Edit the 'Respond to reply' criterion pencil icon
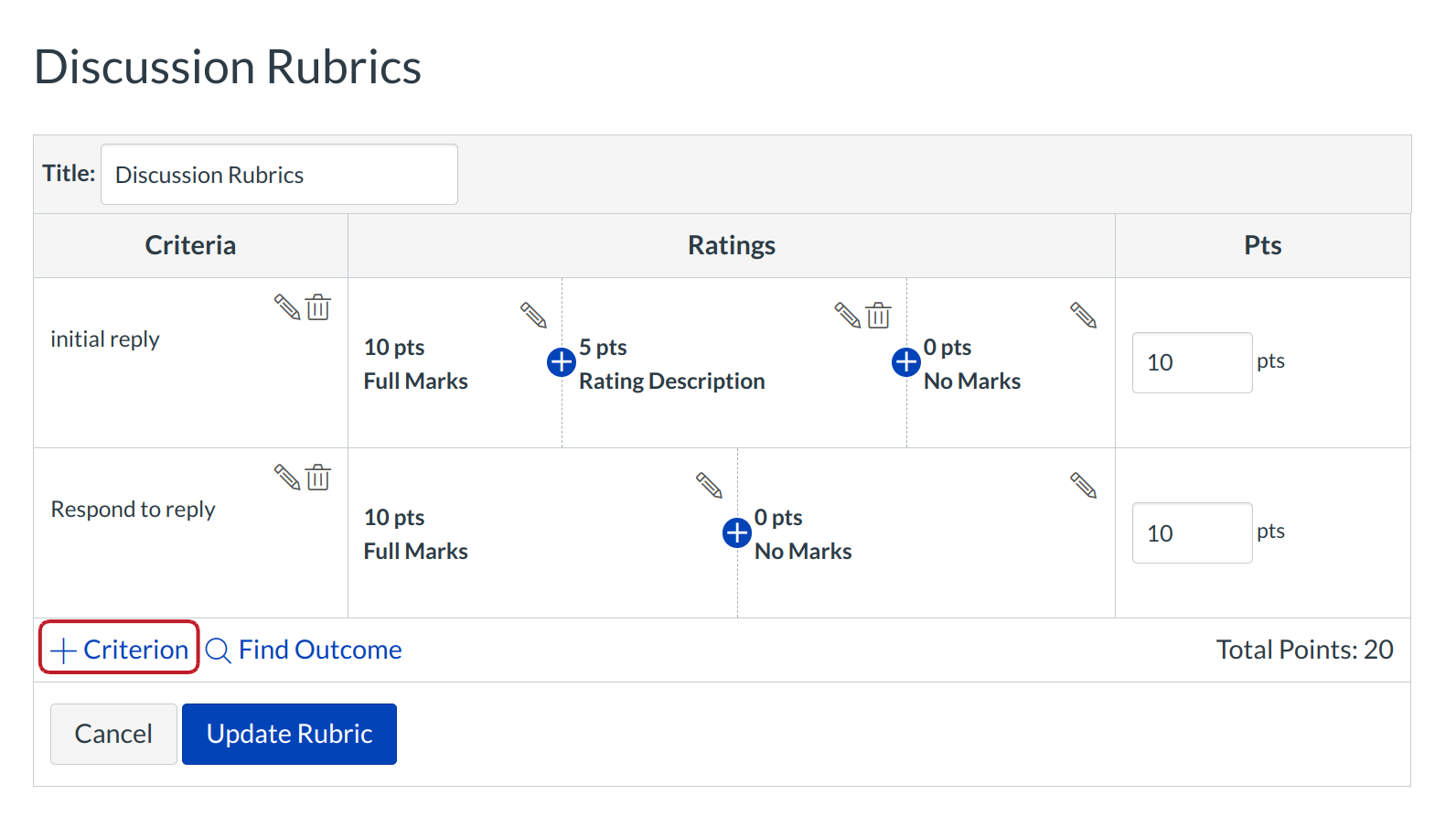Image resolution: width=1456 pixels, height=838 pixels. point(287,478)
